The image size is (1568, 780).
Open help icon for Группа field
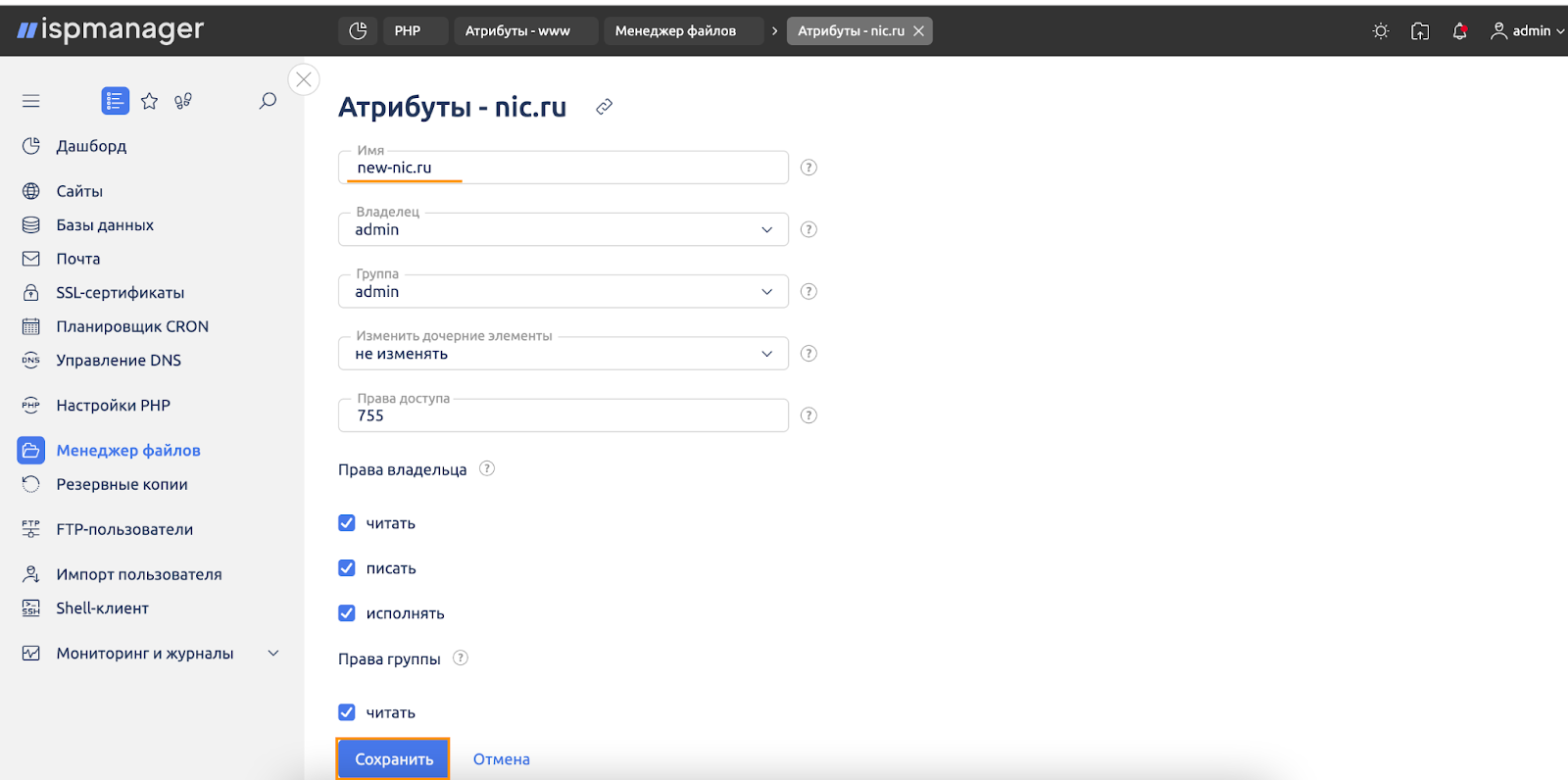pyautogui.click(x=808, y=291)
